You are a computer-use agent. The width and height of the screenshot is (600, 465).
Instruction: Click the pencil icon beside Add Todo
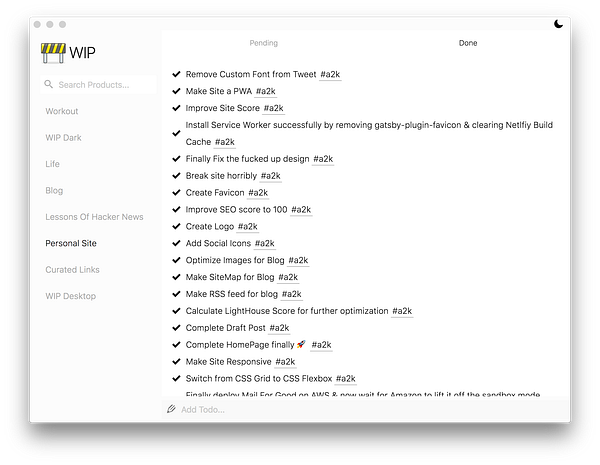[x=172, y=409]
